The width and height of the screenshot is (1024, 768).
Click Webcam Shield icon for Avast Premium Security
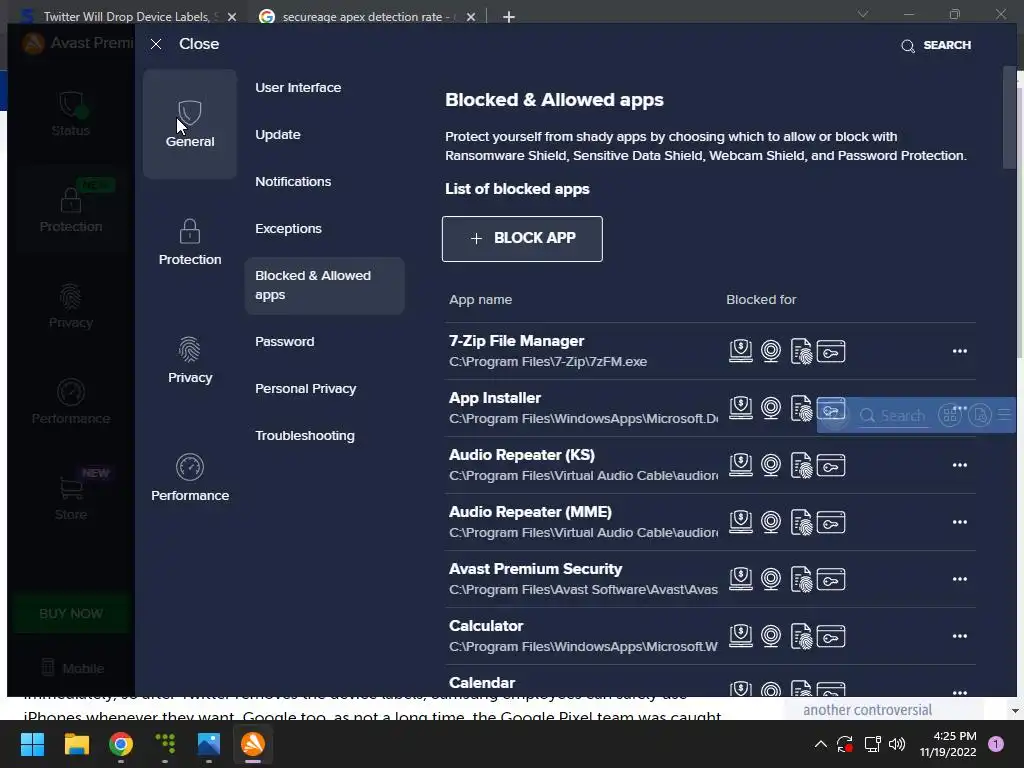click(x=771, y=579)
